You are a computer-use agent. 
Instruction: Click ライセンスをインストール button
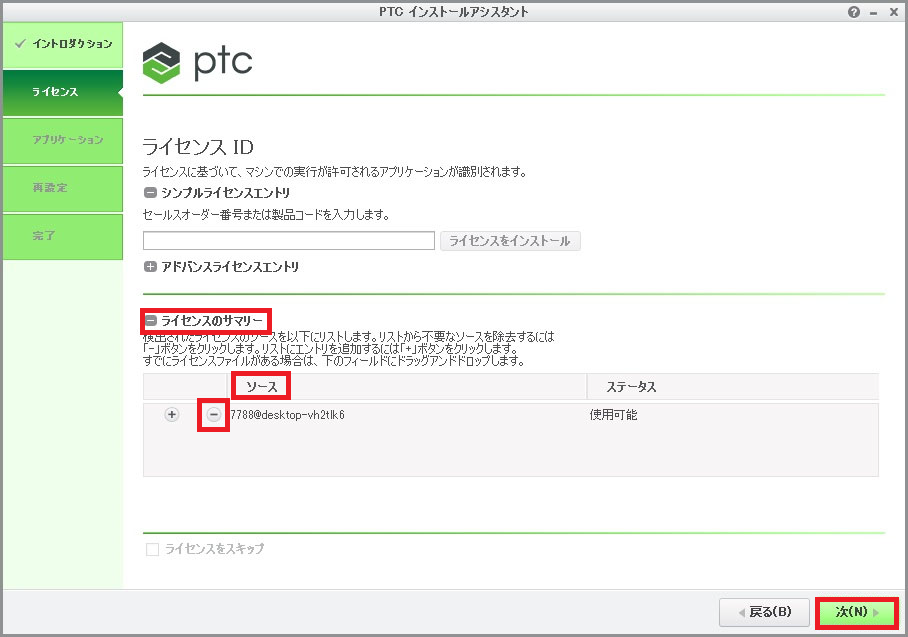(510, 241)
